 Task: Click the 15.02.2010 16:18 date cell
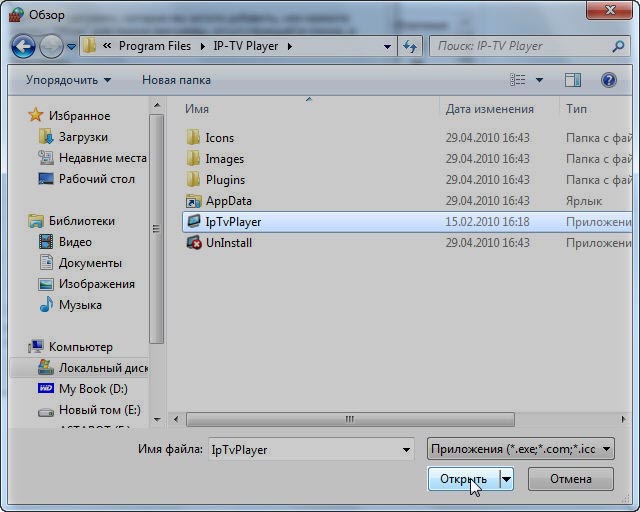(487, 222)
